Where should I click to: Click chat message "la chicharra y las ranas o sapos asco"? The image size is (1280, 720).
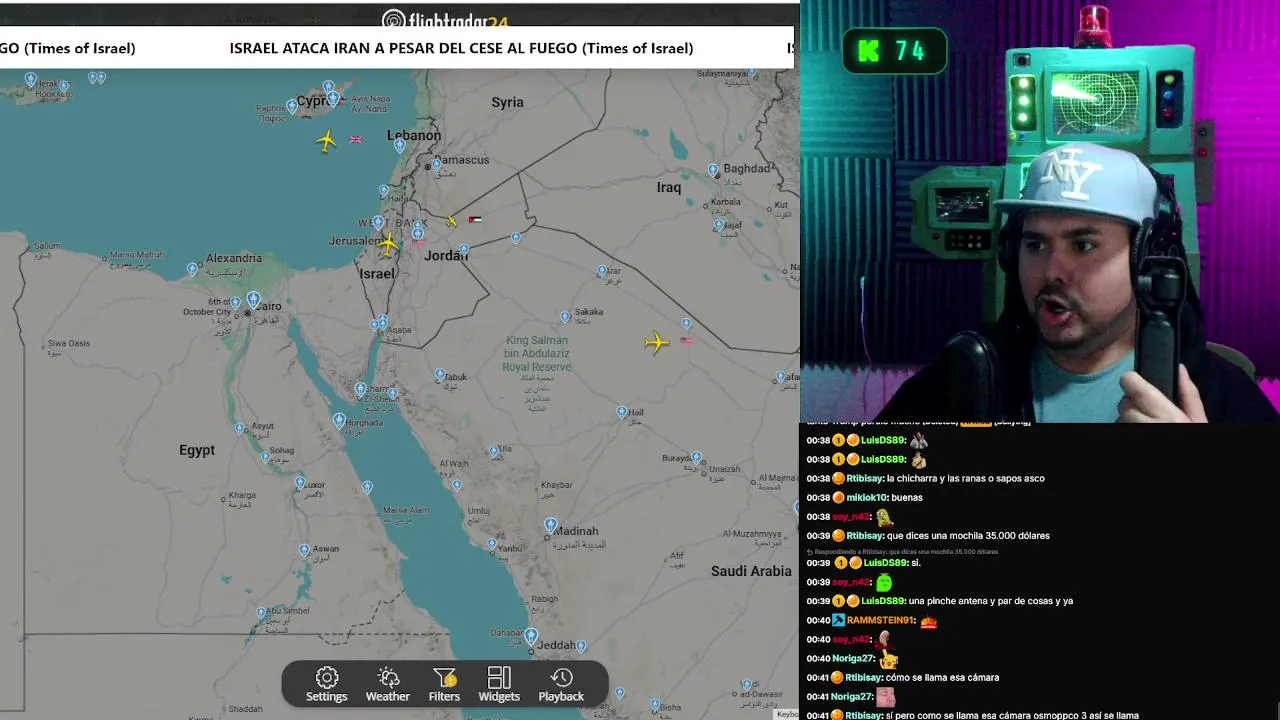965,478
